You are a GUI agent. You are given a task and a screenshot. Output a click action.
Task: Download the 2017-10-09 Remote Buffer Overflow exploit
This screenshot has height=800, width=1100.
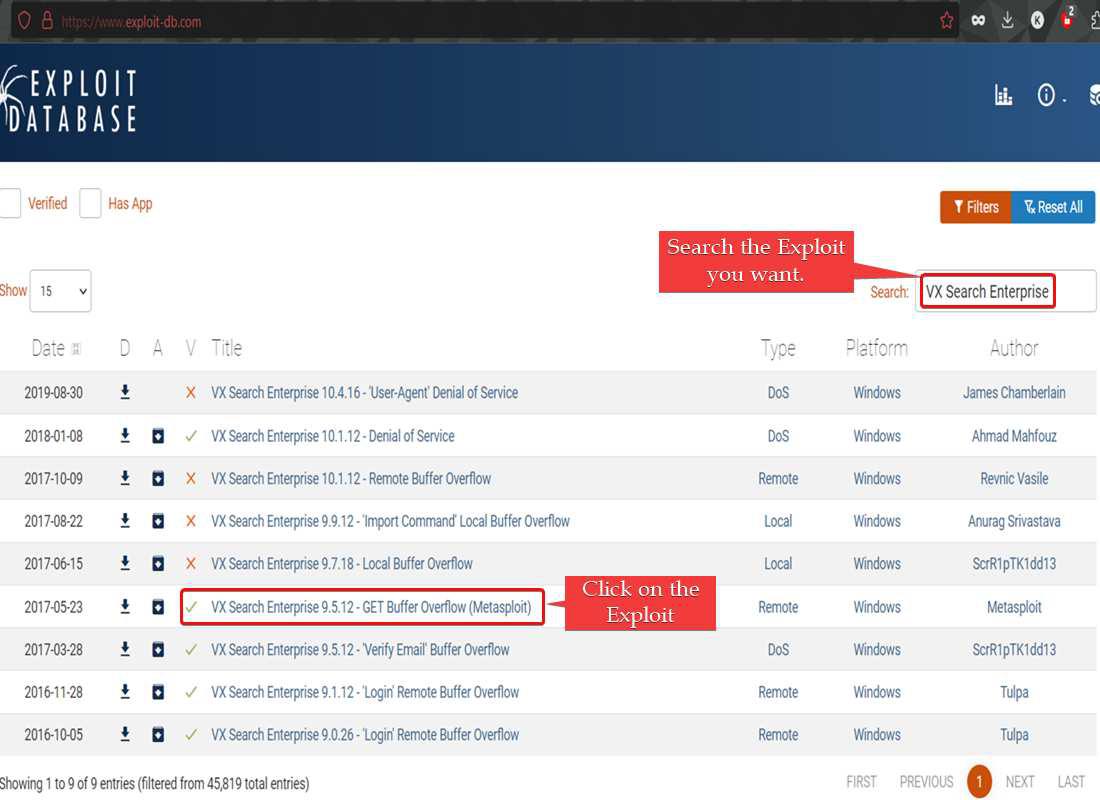coord(125,479)
